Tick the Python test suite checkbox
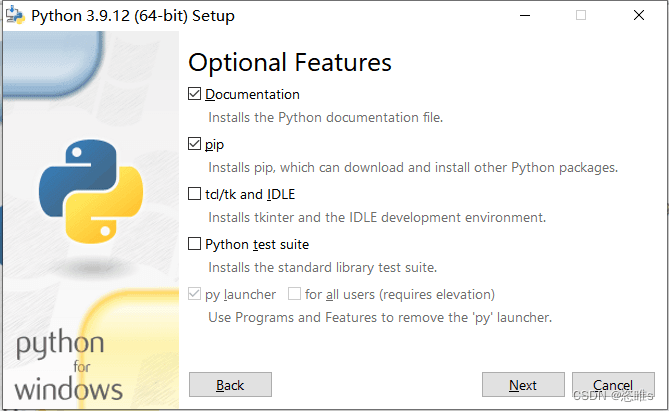The width and height of the screenshot is (669, 411). [195, 244]
